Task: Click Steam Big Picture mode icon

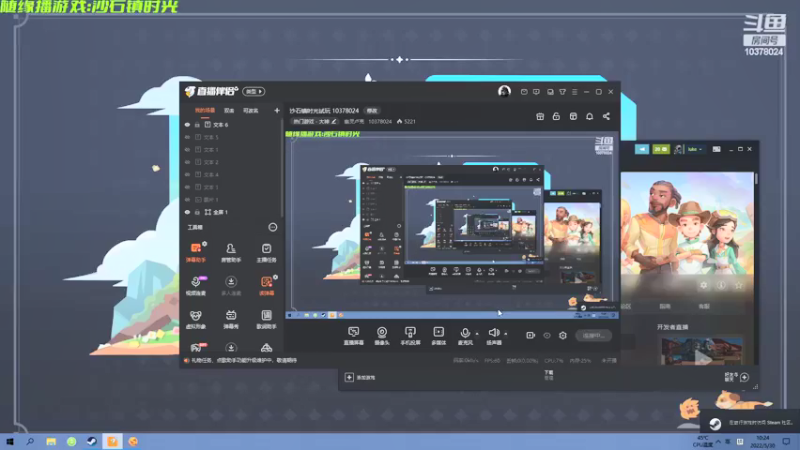Action: (716, 149)
